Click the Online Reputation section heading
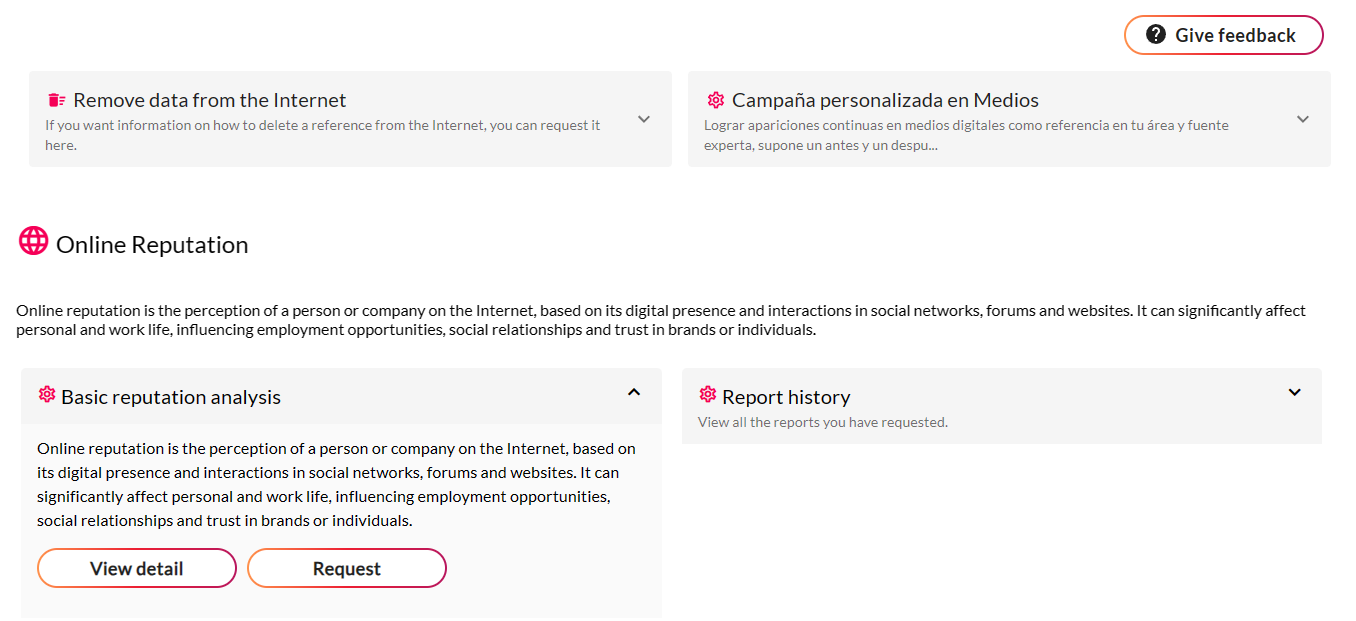Viewport: 1356px width, 621px height. point(152,245)
